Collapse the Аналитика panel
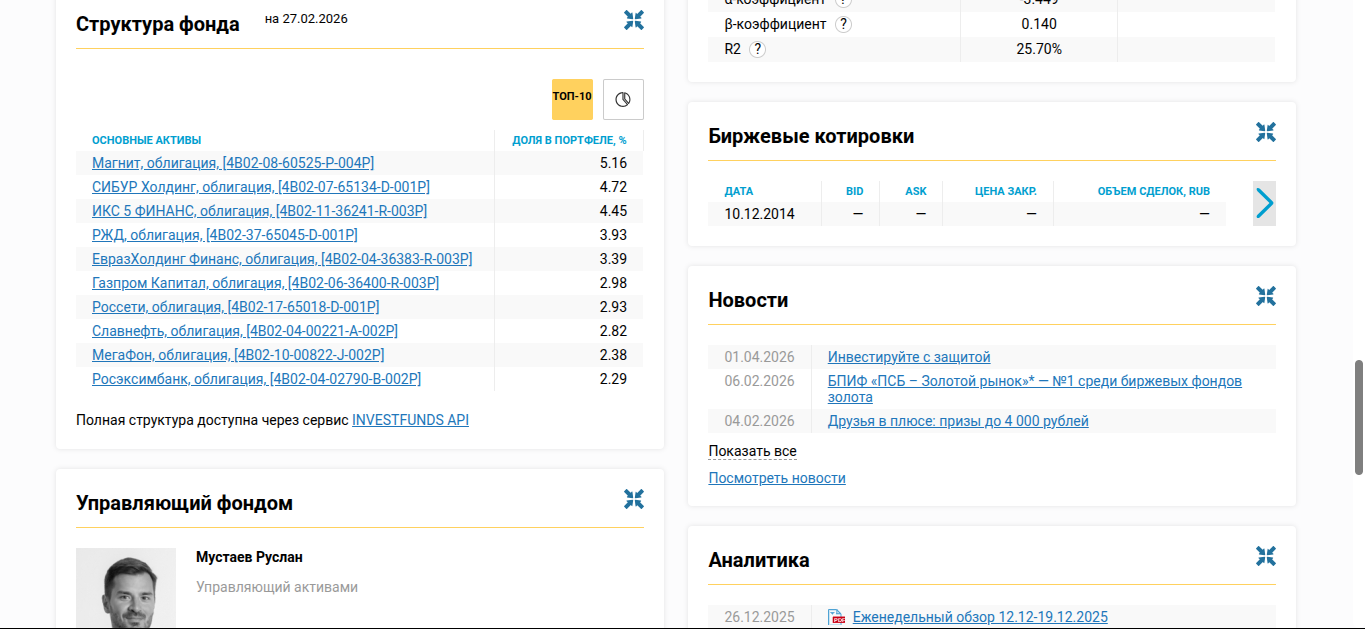The height and width of the screenshot is (629, 1365). click(x=1265, y=556)
